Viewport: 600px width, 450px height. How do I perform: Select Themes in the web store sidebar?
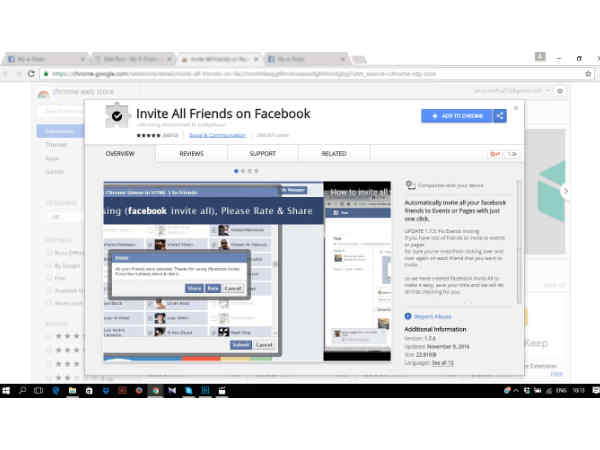[x=56, y=145]
